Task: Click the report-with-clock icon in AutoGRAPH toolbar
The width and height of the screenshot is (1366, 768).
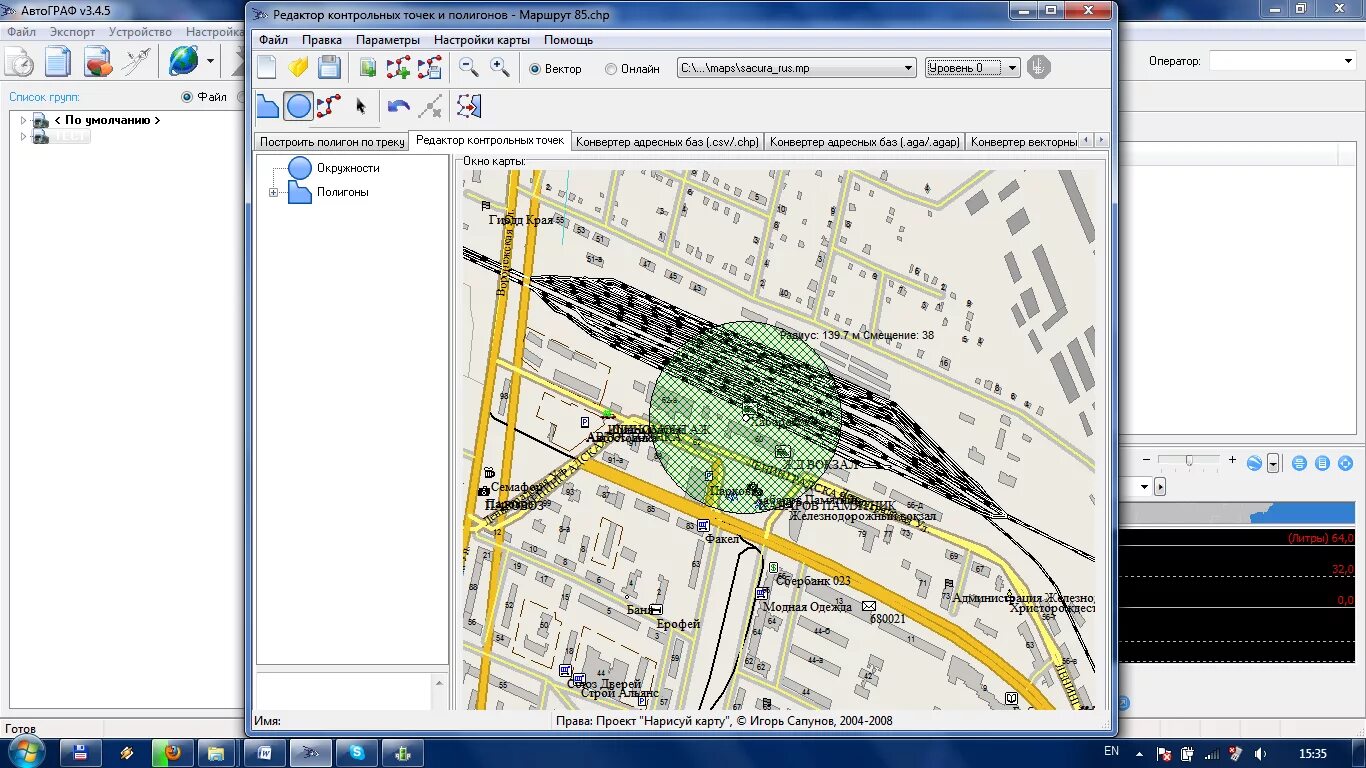Action: point(19,62)
